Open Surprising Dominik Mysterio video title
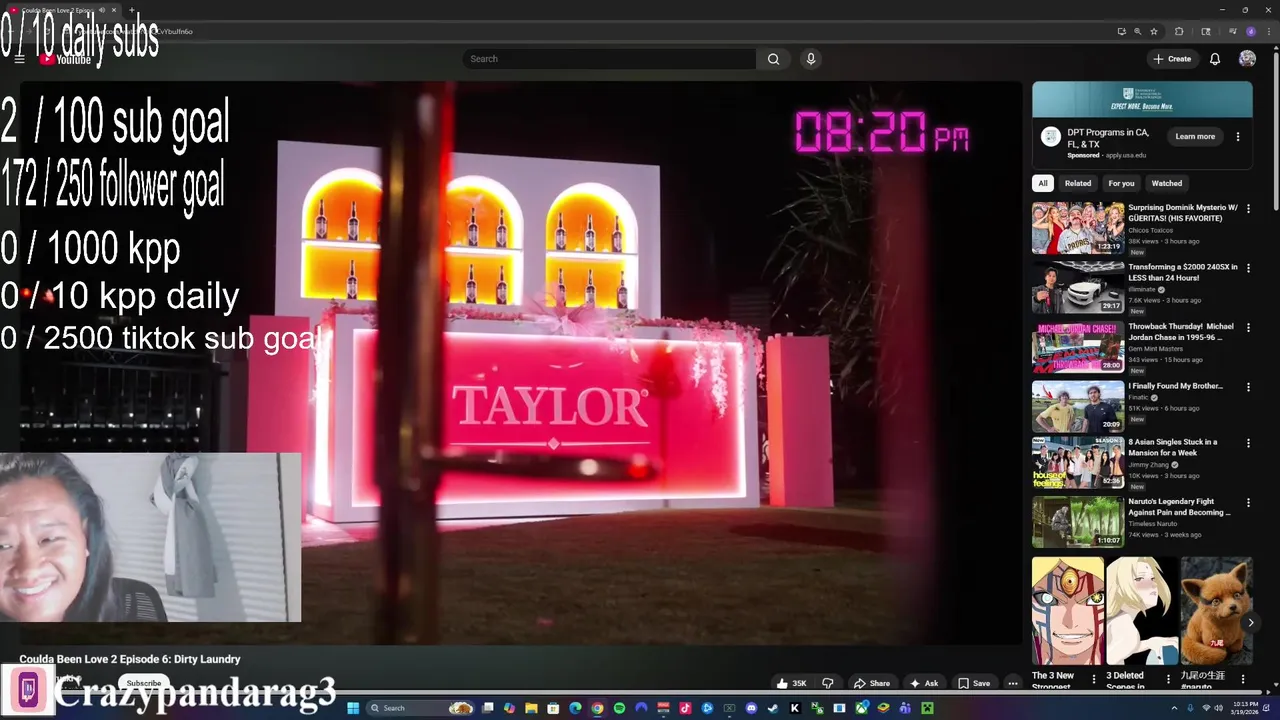This screenshot has height=720, width=1280. pos(1183,213)
